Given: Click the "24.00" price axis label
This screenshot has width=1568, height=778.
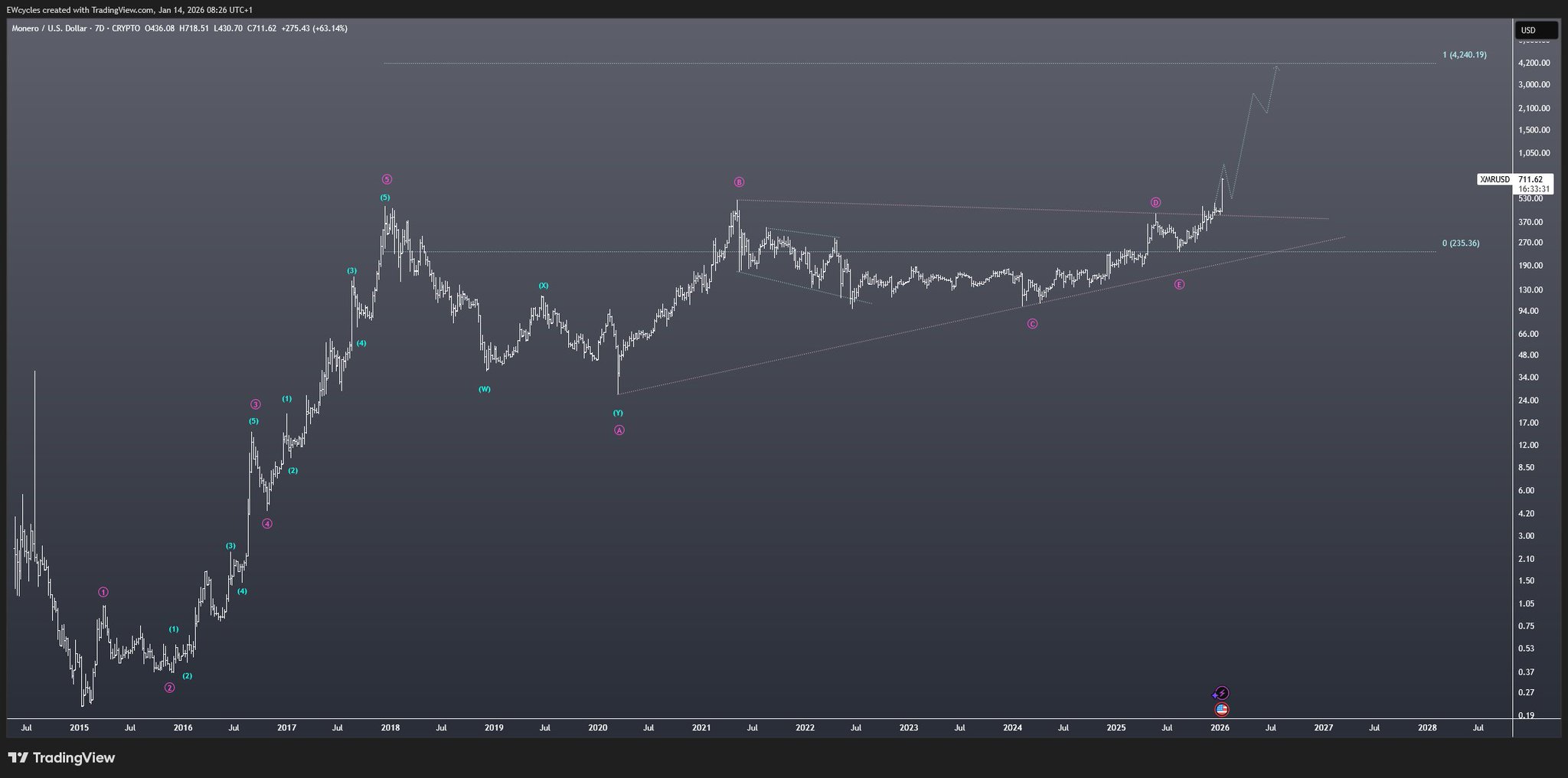Looking at the screenshot, I should 1530,400.
